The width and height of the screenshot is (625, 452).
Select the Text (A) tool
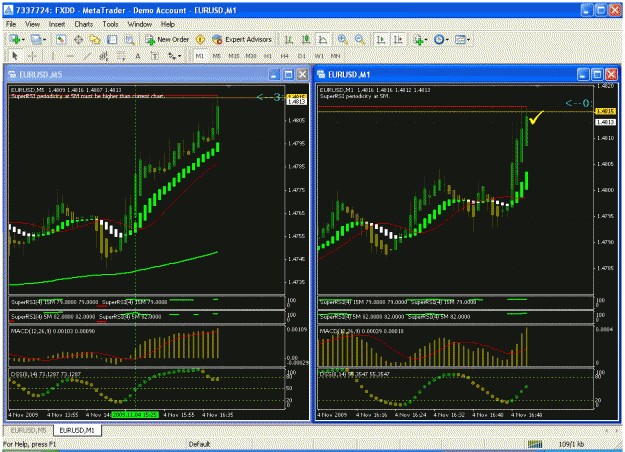[138, 56]
